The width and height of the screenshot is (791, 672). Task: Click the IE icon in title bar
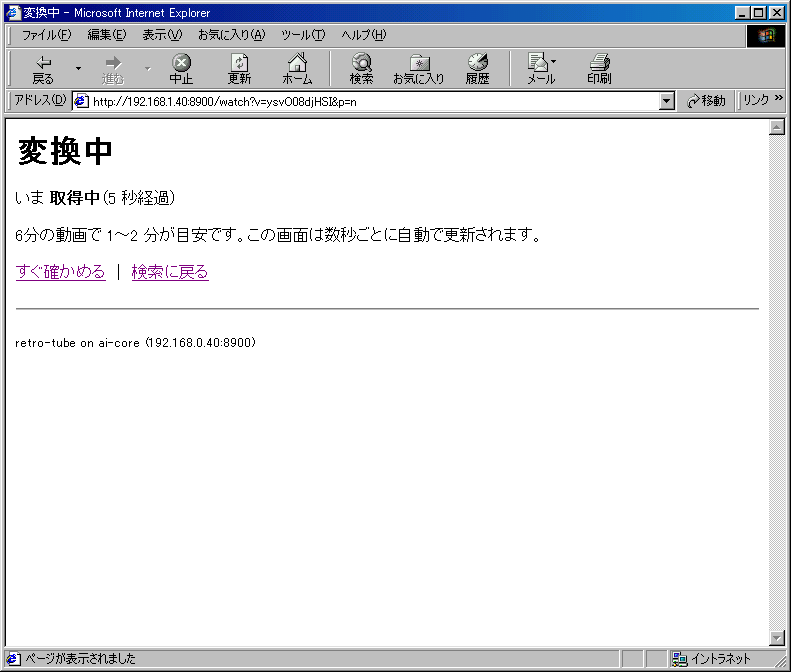[13, 13]
